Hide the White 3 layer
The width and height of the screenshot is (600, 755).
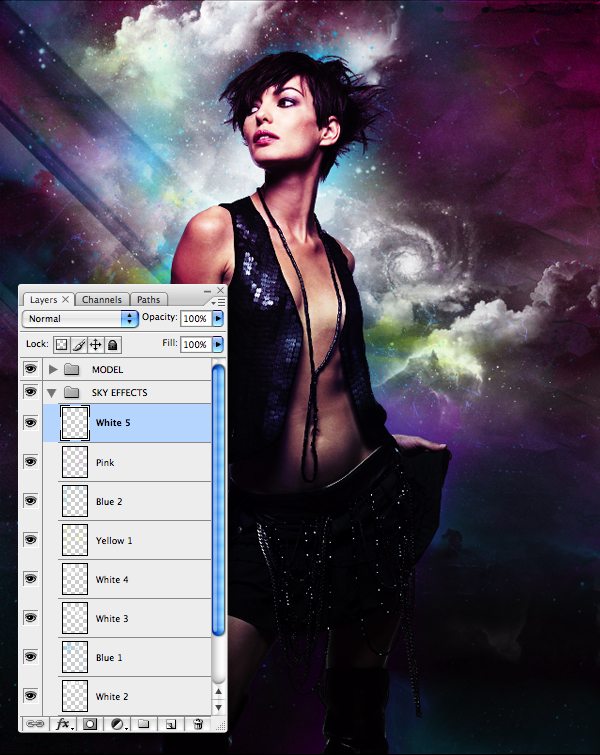coord(31,618)
